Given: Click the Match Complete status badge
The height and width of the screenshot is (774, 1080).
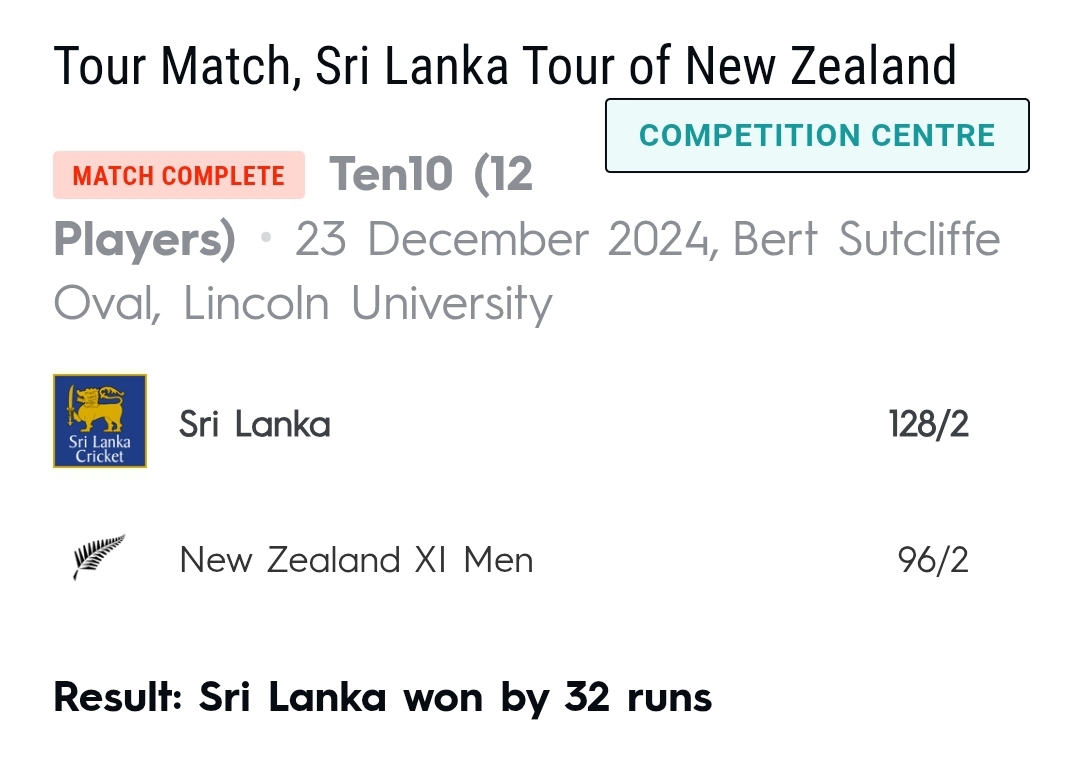Looking at the screenshot, I should [x=179, y=175].
